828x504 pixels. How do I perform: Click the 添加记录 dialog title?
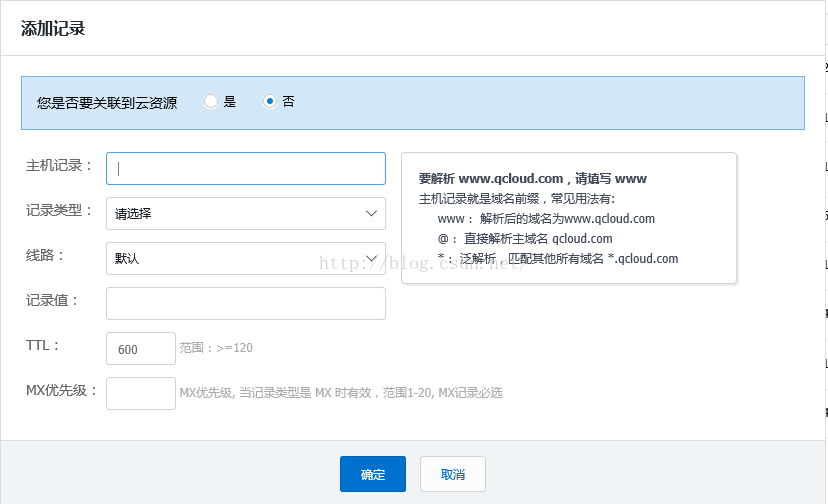(x=53, y=29)
